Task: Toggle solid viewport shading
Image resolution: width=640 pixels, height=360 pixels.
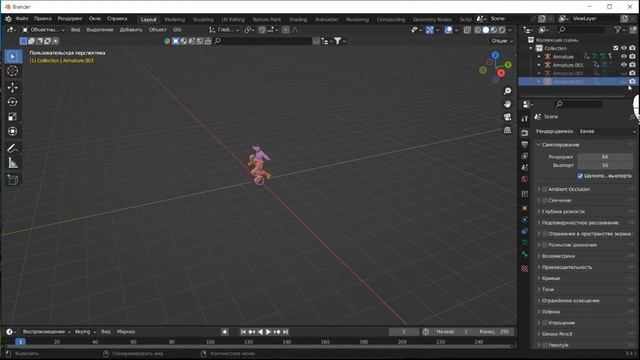Action: click(486, 30)
